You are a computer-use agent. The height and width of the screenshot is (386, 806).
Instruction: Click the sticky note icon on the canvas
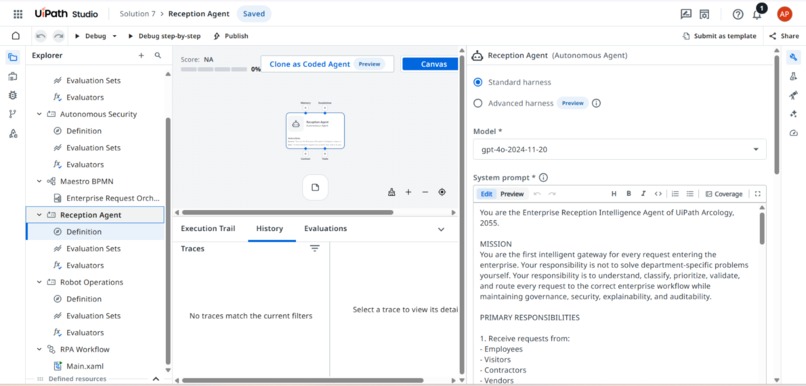click(x=315, y=188)
